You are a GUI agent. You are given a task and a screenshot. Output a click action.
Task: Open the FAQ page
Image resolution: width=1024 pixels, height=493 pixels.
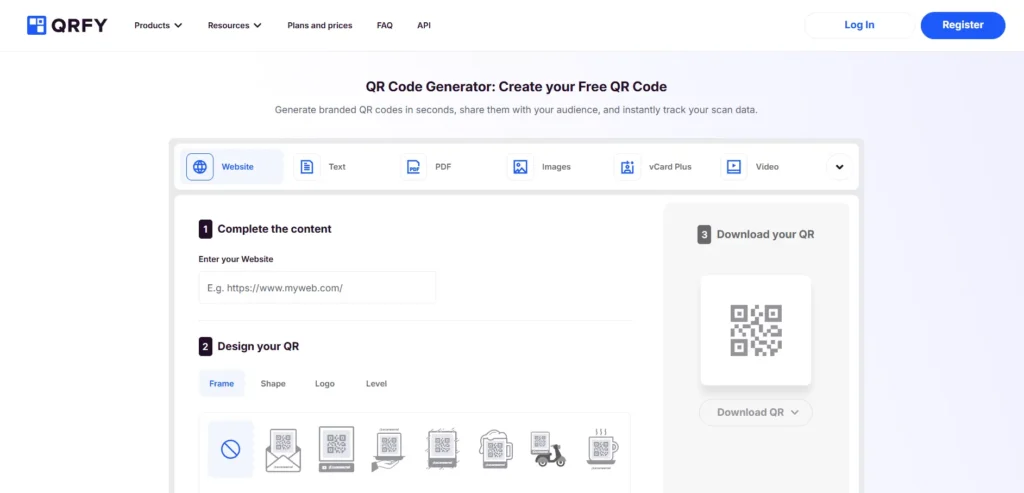coord(385,25)
